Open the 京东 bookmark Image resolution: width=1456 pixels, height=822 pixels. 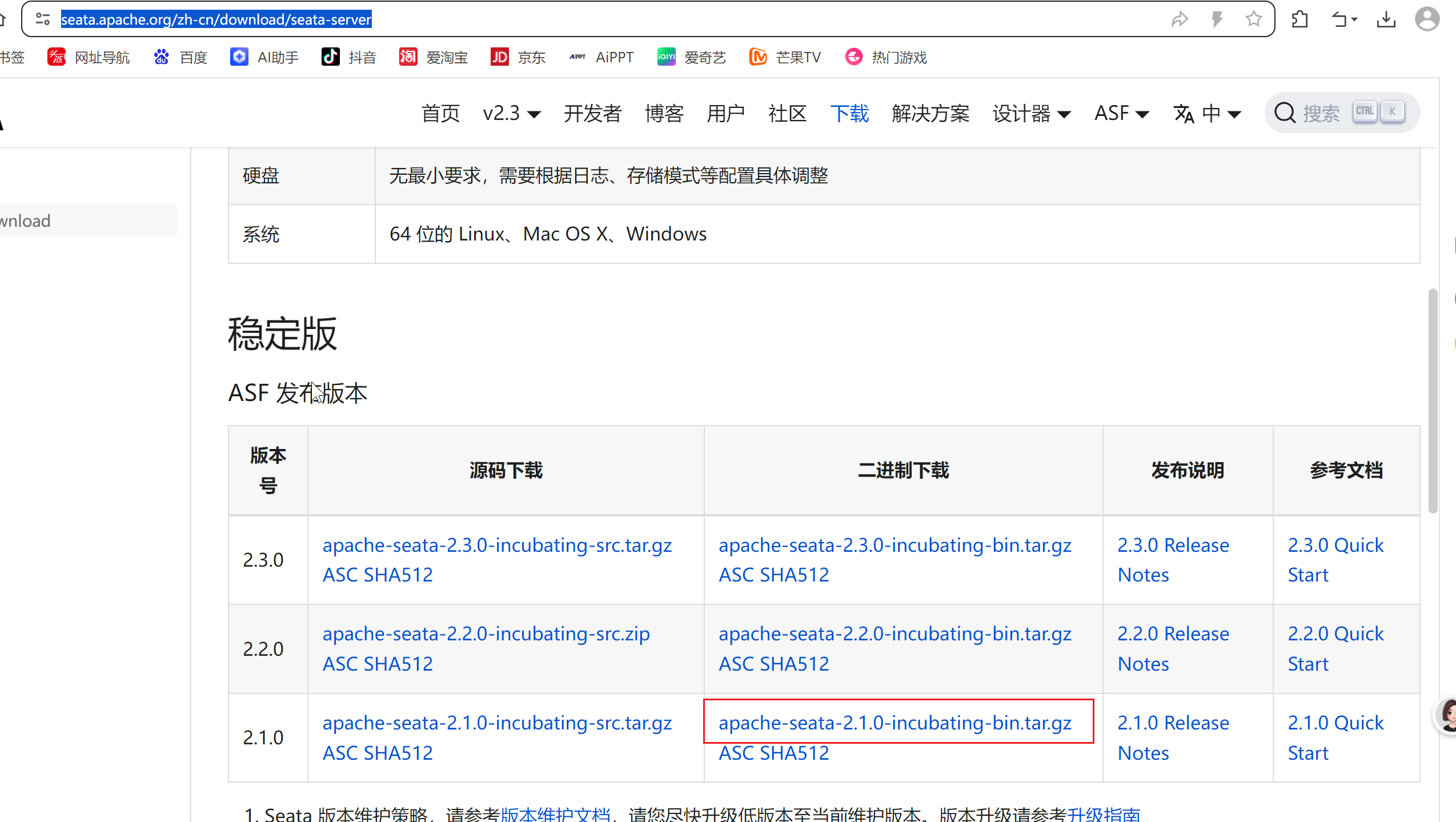click(x=518, y=57)
